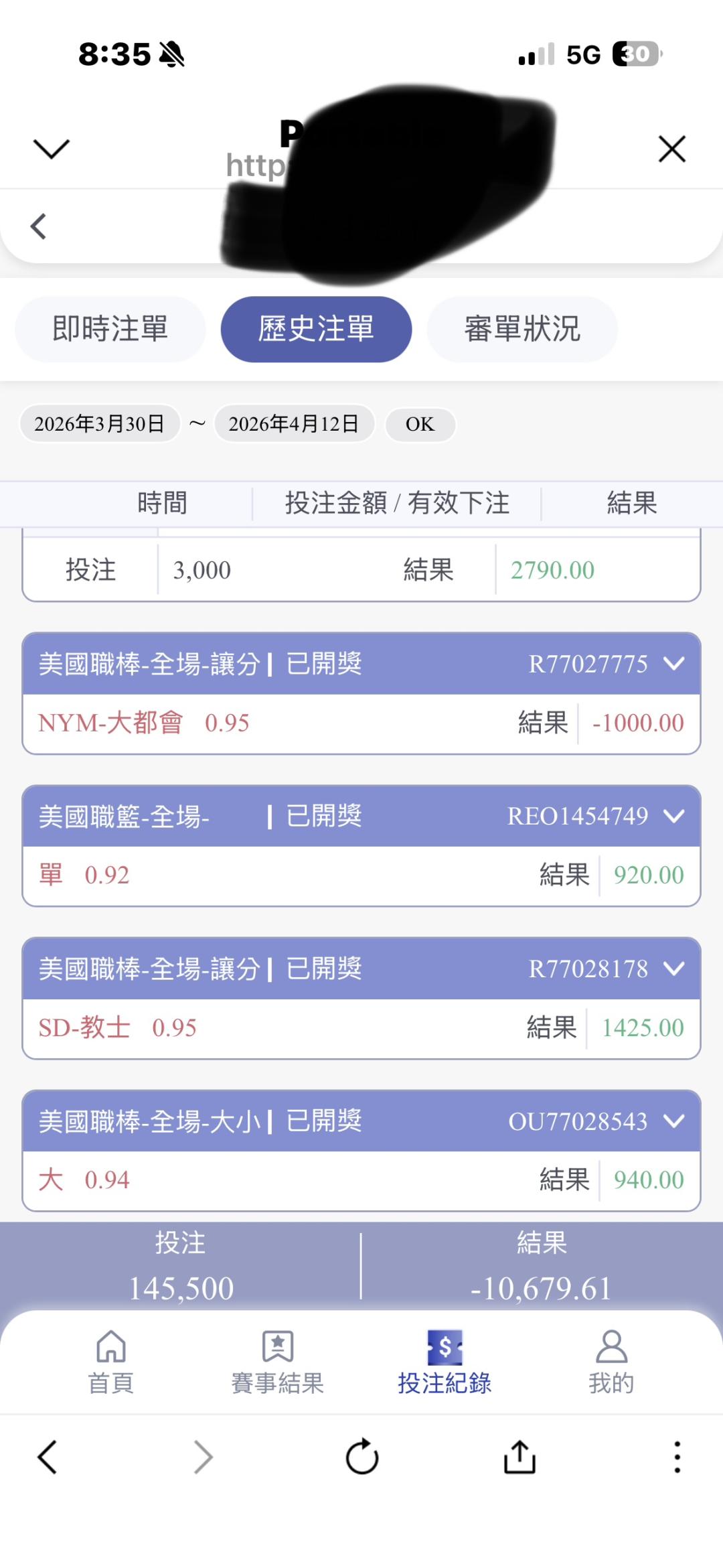Image resolution: width=723 pixels, height=1568 pixels.
Task: Select the 歷史注單 tab
Action: [316, 329]
